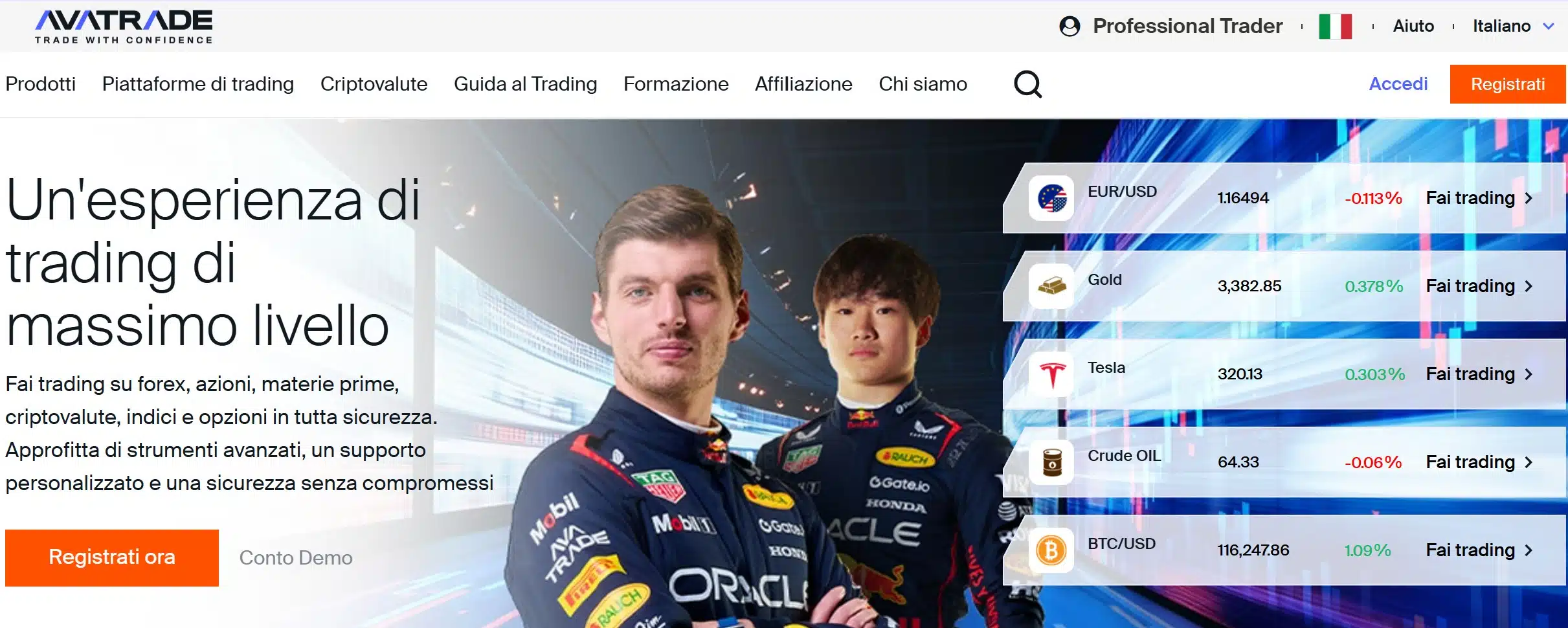Click the Italian flag icon
Screen dimensions: 1568x628
1335,27
